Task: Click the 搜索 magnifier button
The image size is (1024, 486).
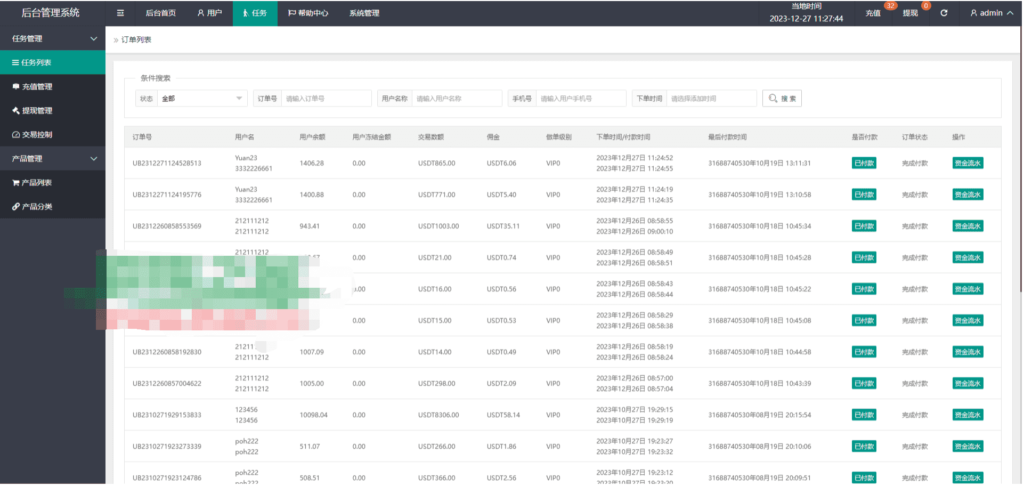Action: 782,98
